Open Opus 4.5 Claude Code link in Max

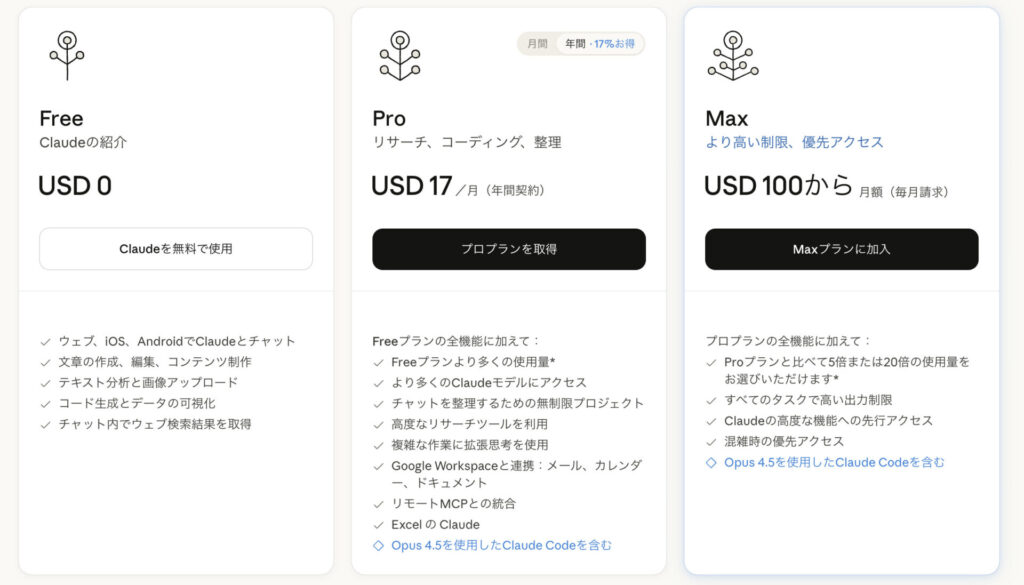pos(834,463)
